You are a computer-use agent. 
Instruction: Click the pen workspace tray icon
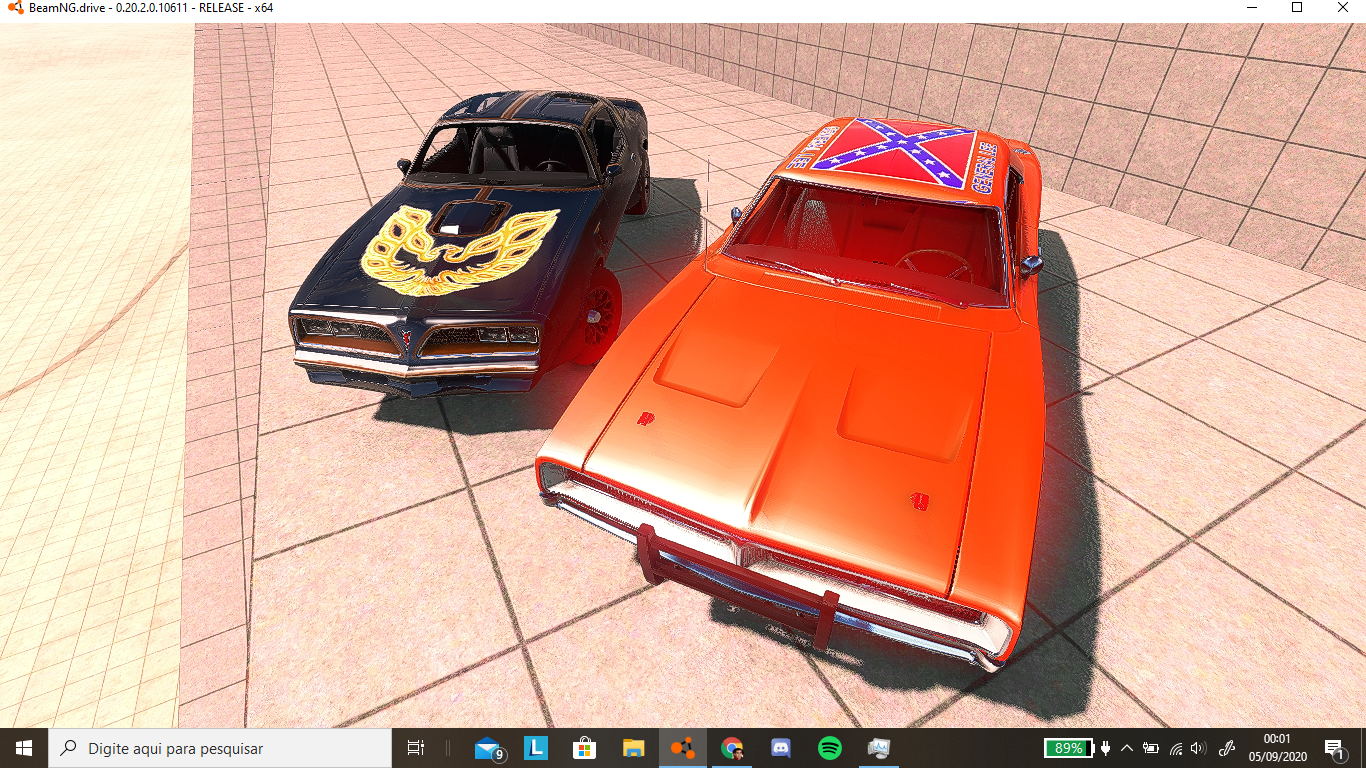coord(1229,747)
